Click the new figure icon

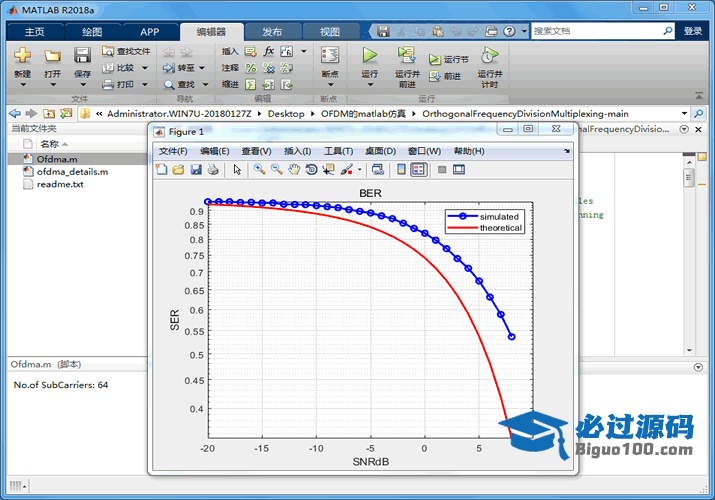click(161, 170)
